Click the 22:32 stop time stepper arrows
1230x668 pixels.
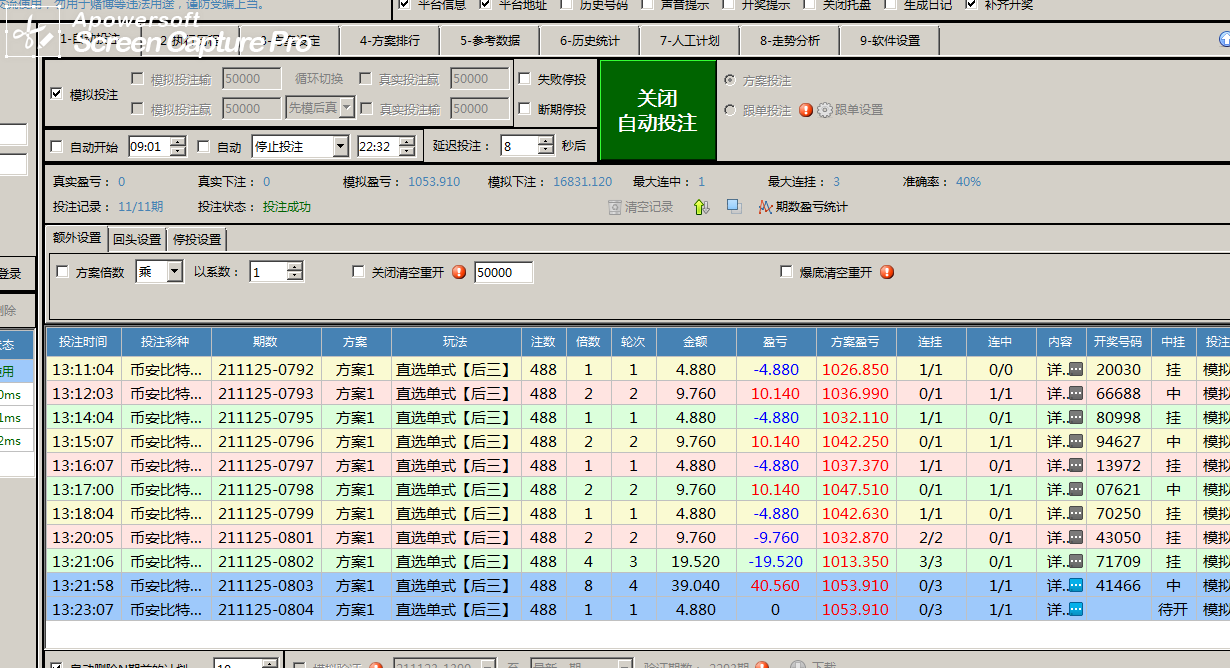[407, 146]
